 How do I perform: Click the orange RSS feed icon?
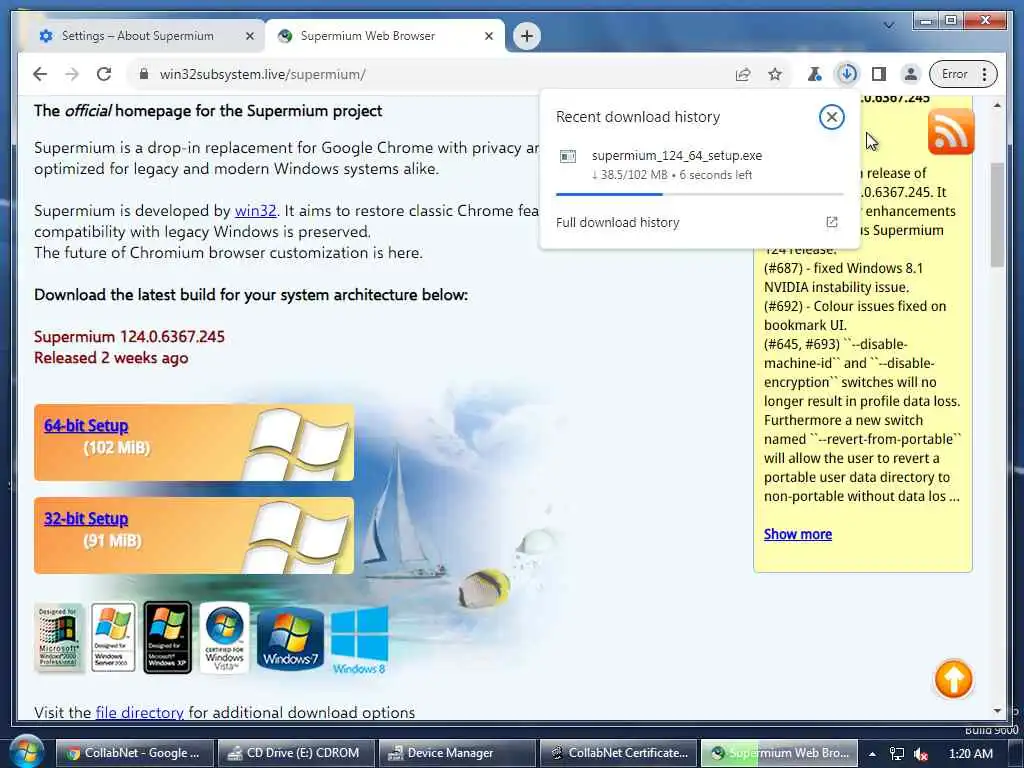pyautogui.click(x=951, y=133)
